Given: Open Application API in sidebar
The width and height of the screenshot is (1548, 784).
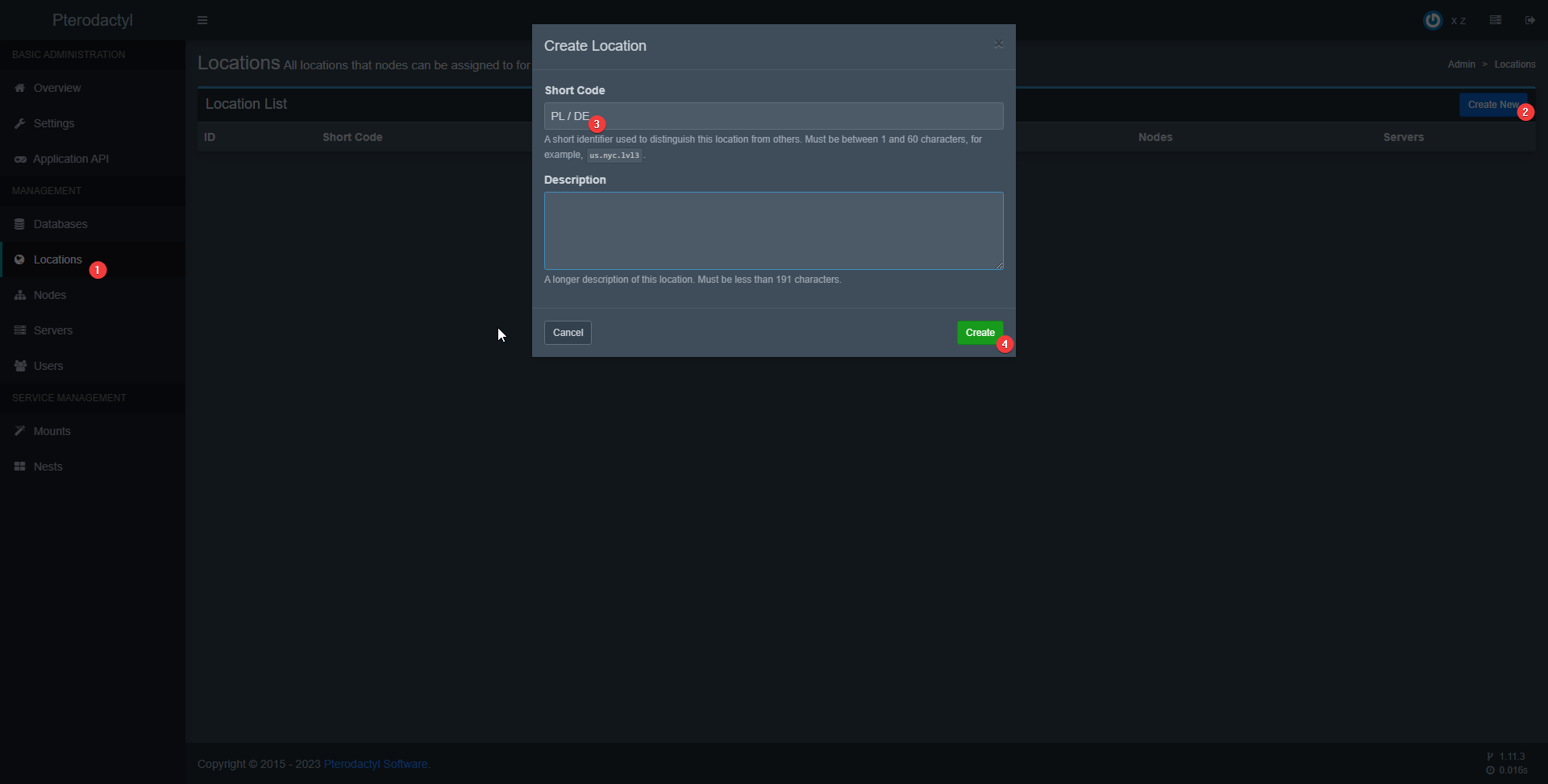Looking at the screenshot, I should click(71, 159).
